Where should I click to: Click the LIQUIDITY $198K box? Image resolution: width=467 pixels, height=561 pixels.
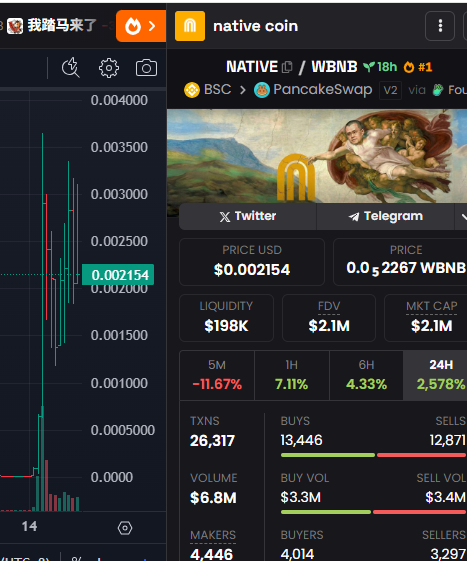[226, 318]
